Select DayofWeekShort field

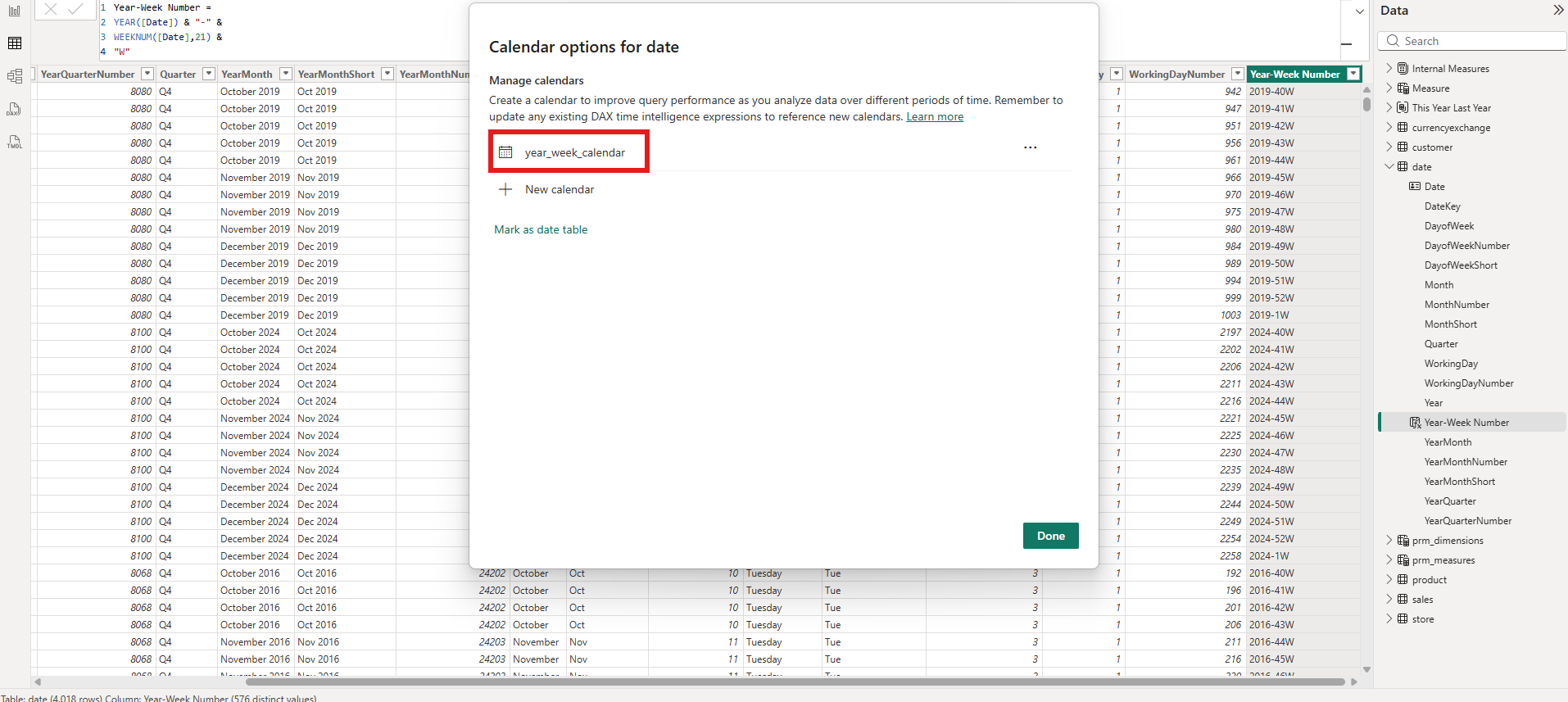pos(1461,265)
